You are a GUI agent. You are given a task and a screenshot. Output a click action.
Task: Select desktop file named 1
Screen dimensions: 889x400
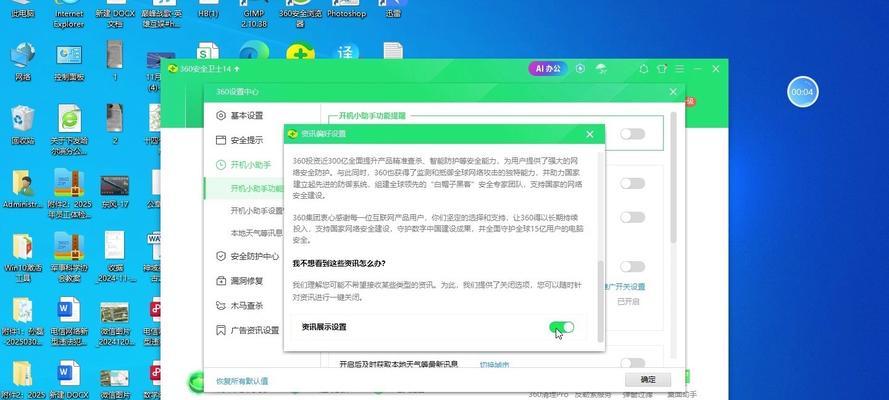coord(115,54)
